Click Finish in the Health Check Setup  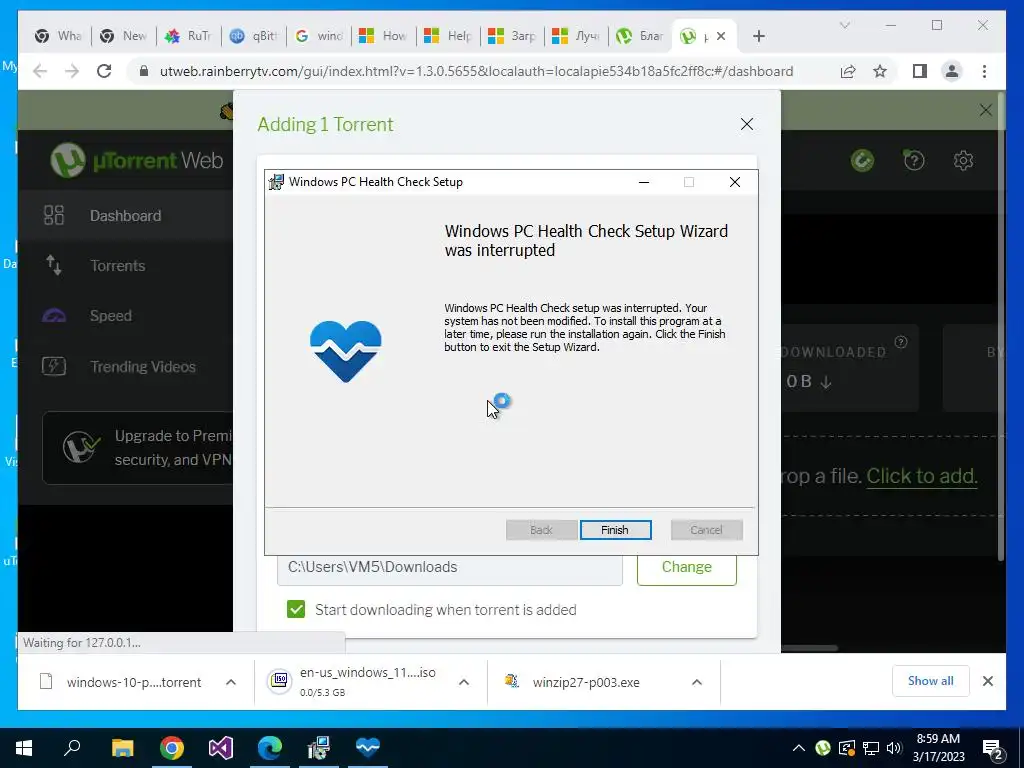(x=615, y=530)
